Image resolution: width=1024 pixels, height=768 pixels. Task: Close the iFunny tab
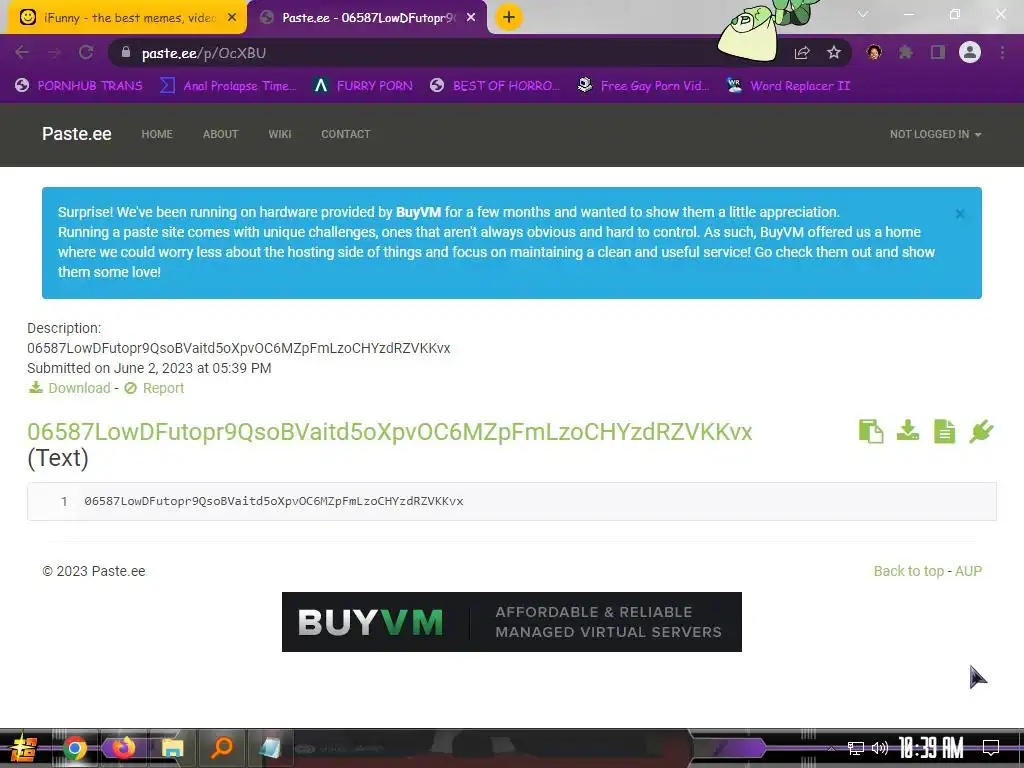[x=232, y=18]
